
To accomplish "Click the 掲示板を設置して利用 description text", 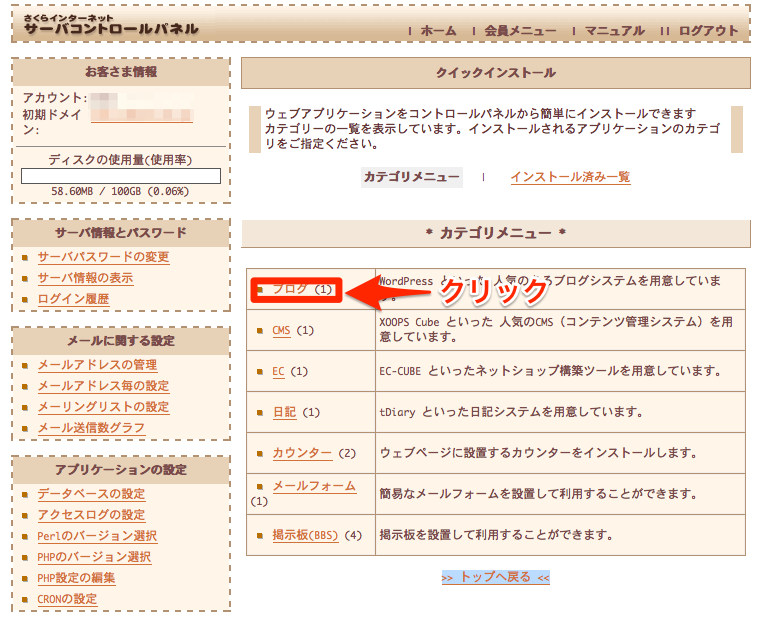I will click(496, 535).
